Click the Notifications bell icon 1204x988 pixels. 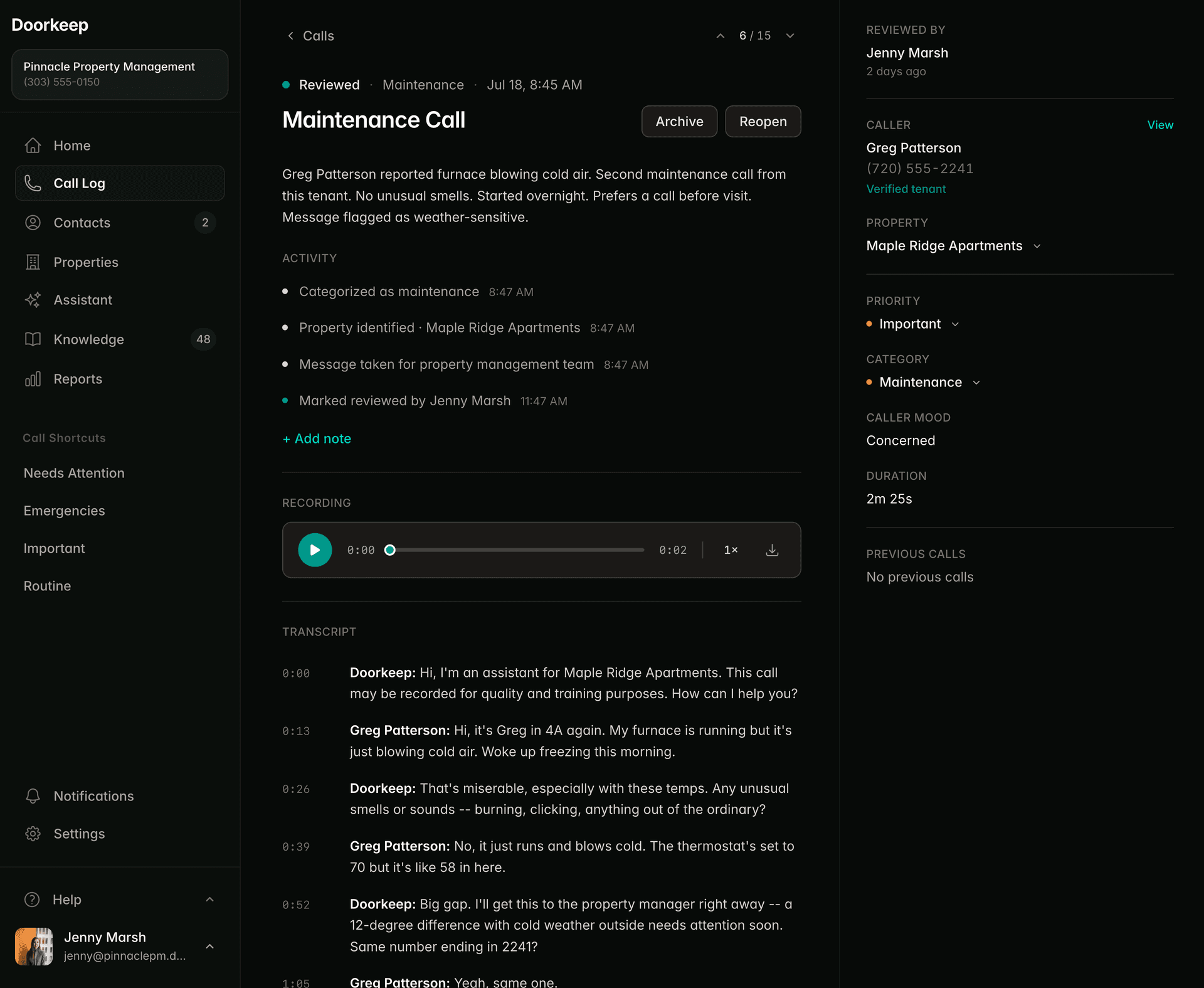33,796
